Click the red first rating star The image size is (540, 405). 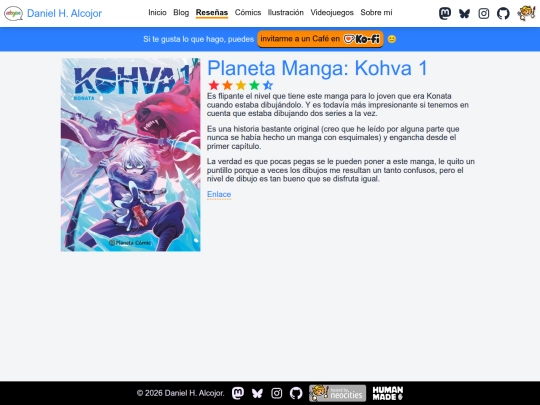pyautogui.click(x=214, y=85)
